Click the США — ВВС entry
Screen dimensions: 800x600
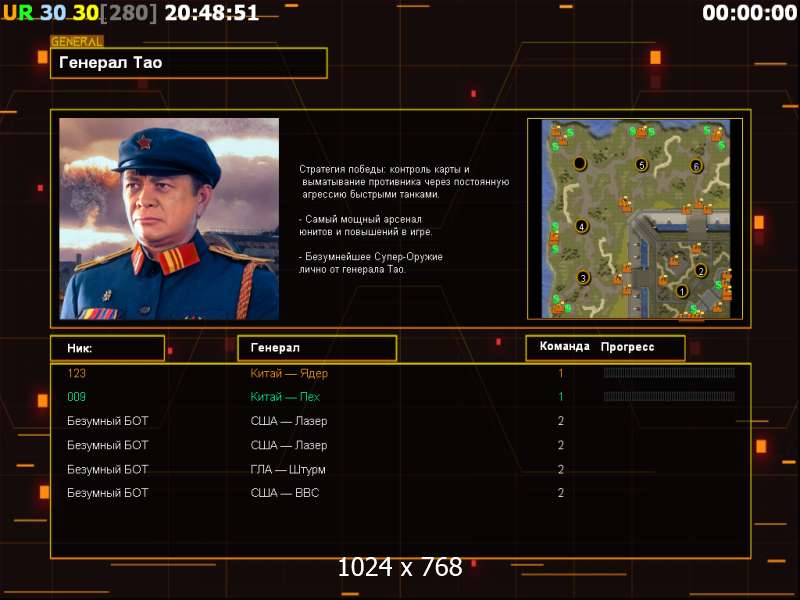285,493
